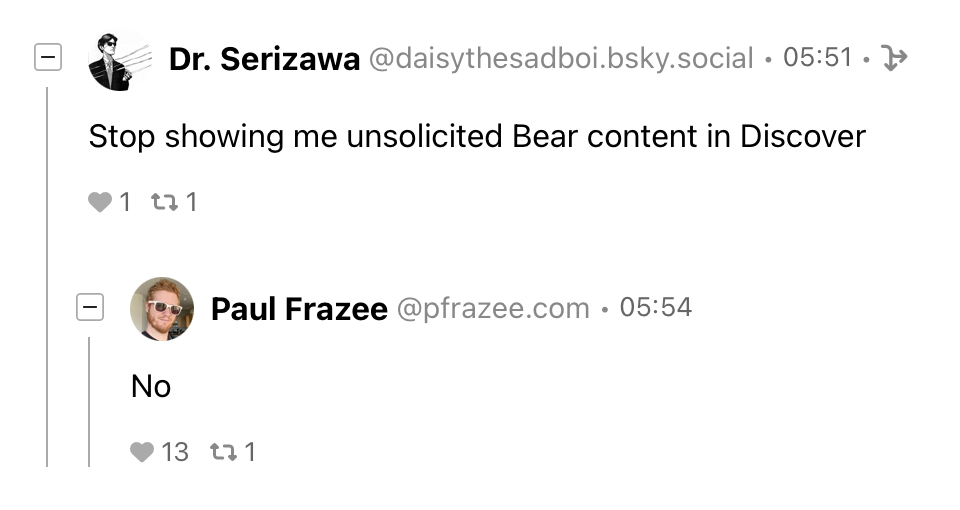Repost Dr. Serizawa's post using the repost icon
Viewport: 960px width, 510px height.
pos(161,202)
